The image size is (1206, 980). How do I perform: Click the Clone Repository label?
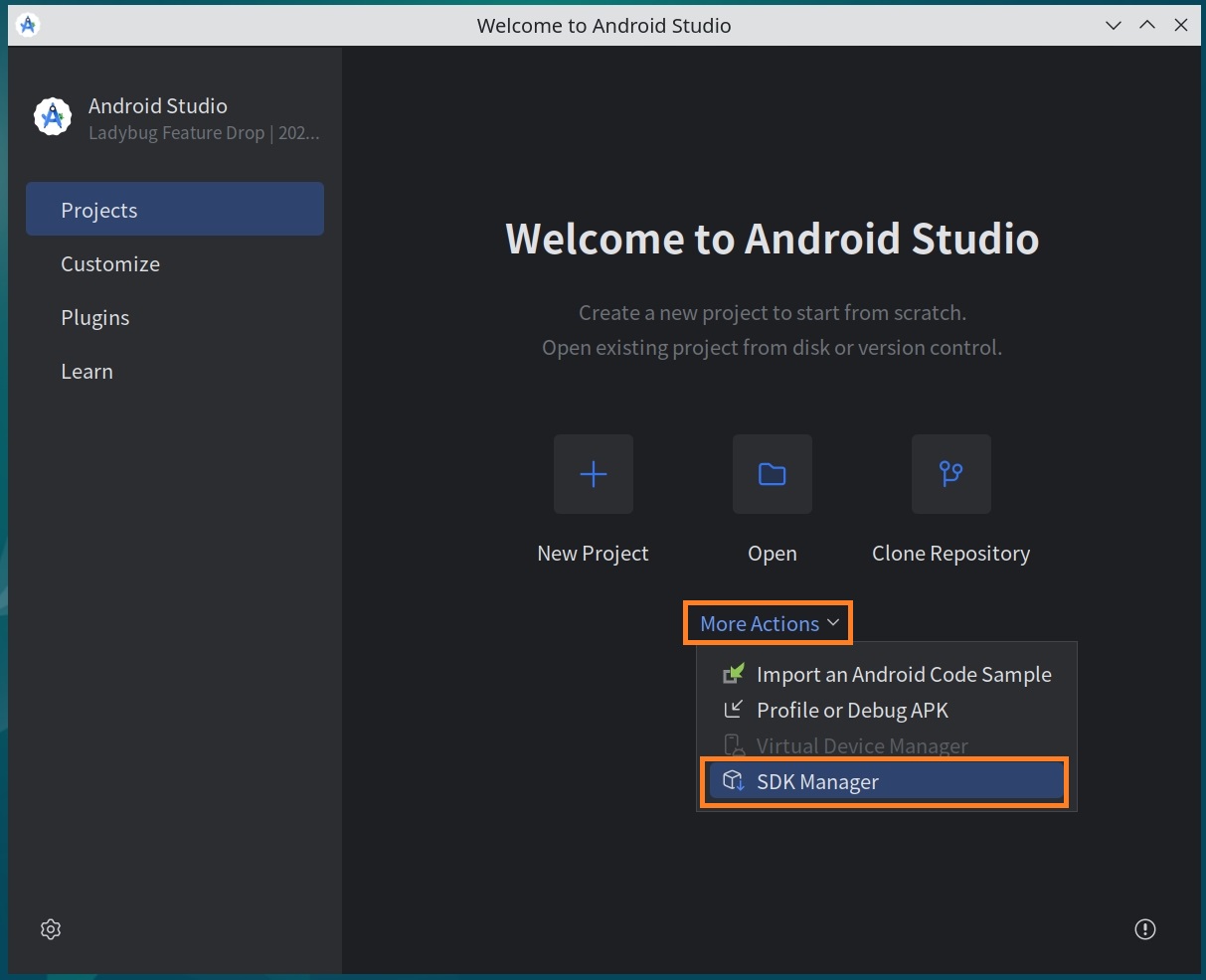point(950,554)
